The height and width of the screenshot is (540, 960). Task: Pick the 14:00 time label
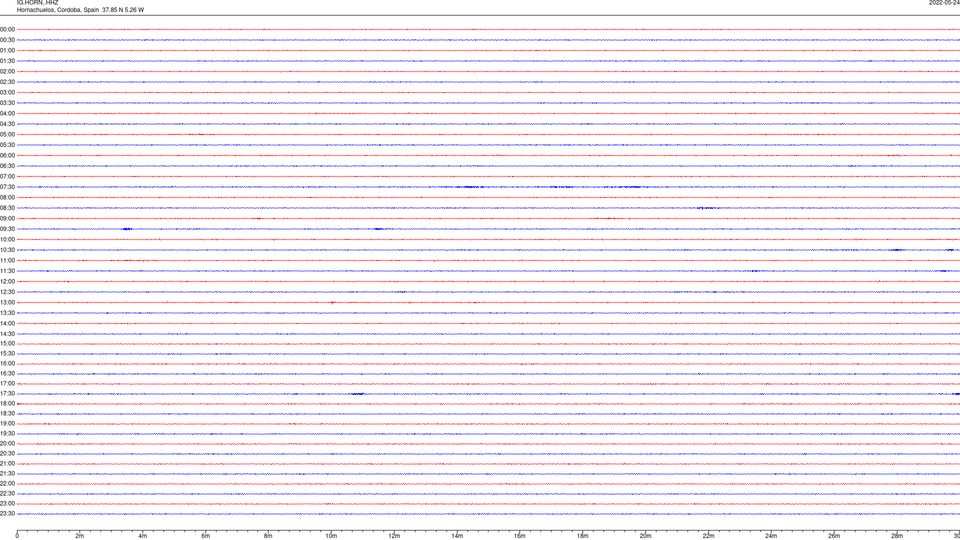7,323
